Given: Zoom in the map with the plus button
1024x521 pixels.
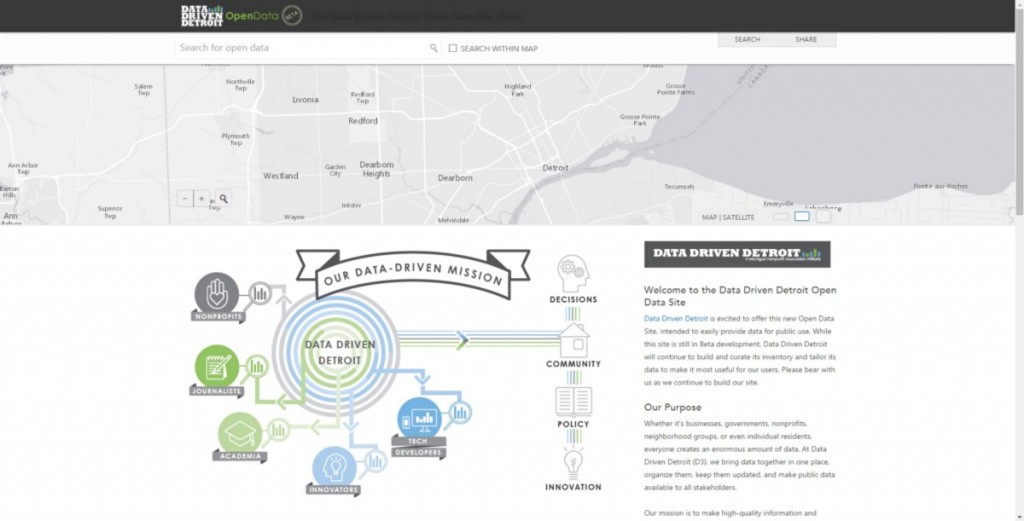Looking at the screenshot, I should pos(202,198).
